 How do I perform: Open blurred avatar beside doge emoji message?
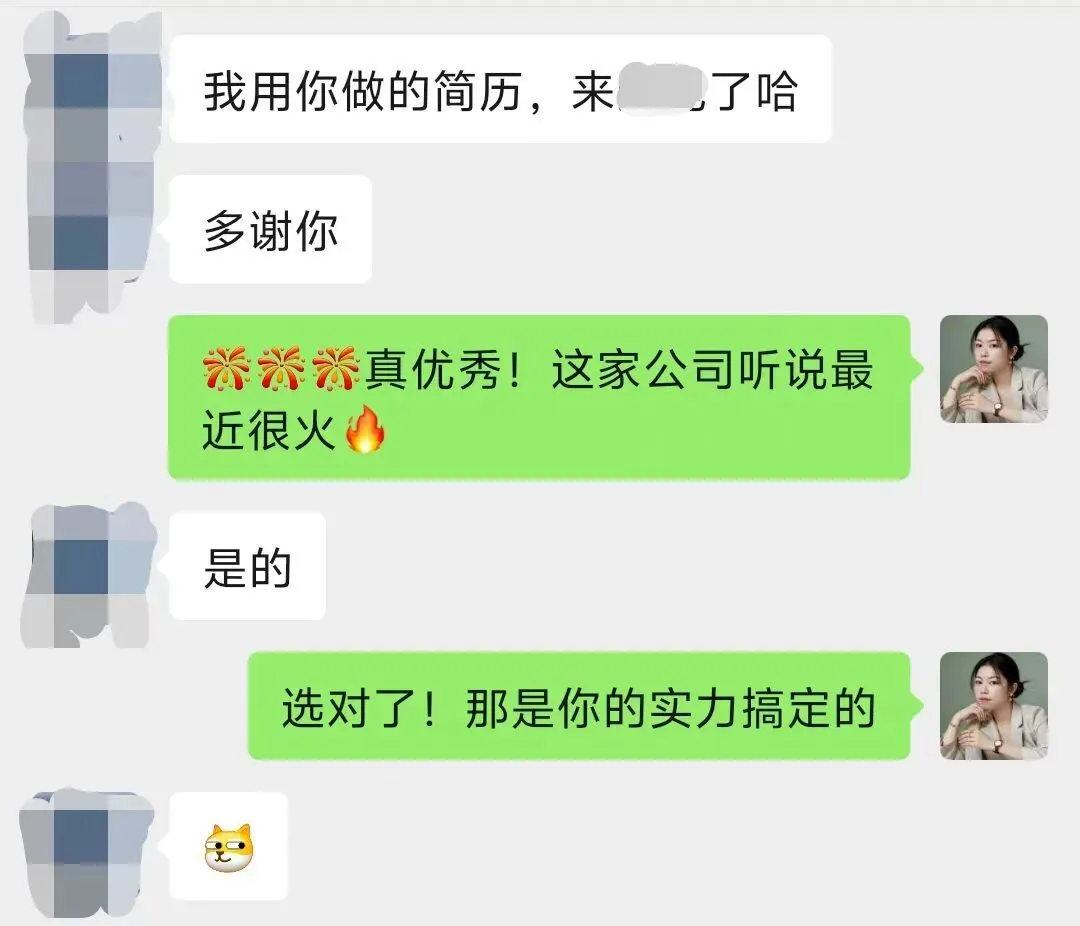[x=87, y=854]
